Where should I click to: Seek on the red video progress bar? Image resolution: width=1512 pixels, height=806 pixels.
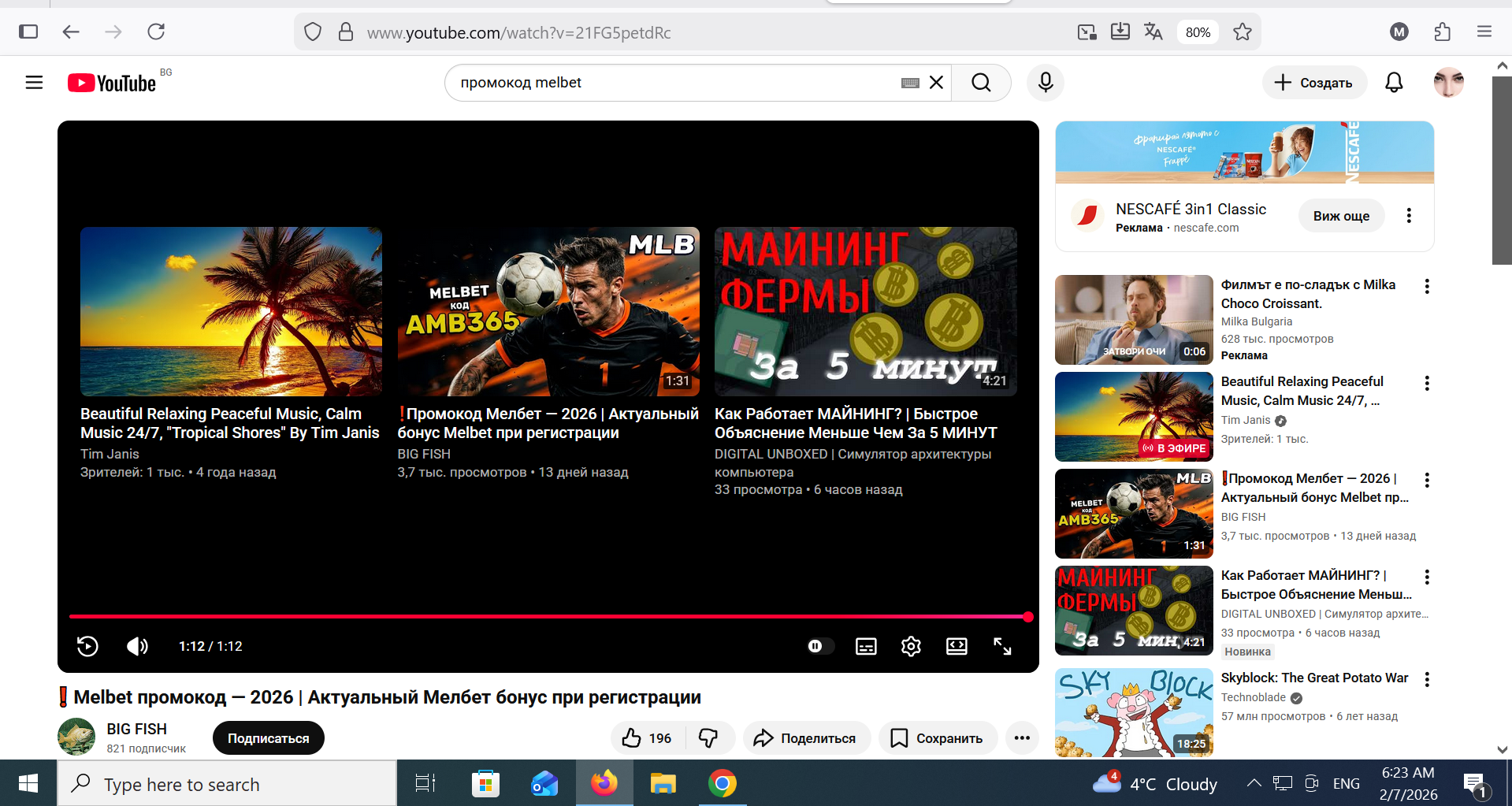[x=548, y=617]
